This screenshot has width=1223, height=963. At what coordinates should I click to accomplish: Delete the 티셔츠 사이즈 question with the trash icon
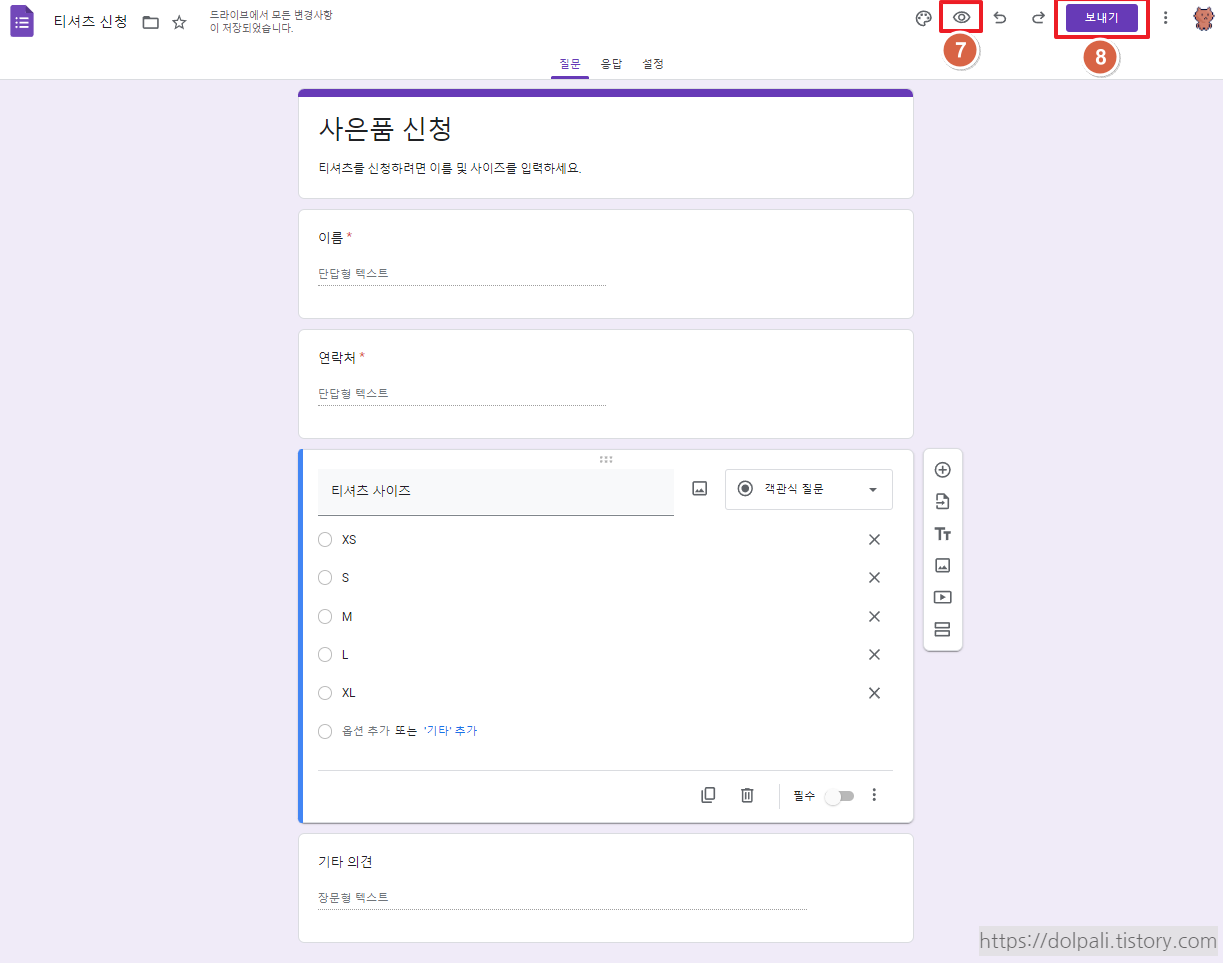point(746,794)
